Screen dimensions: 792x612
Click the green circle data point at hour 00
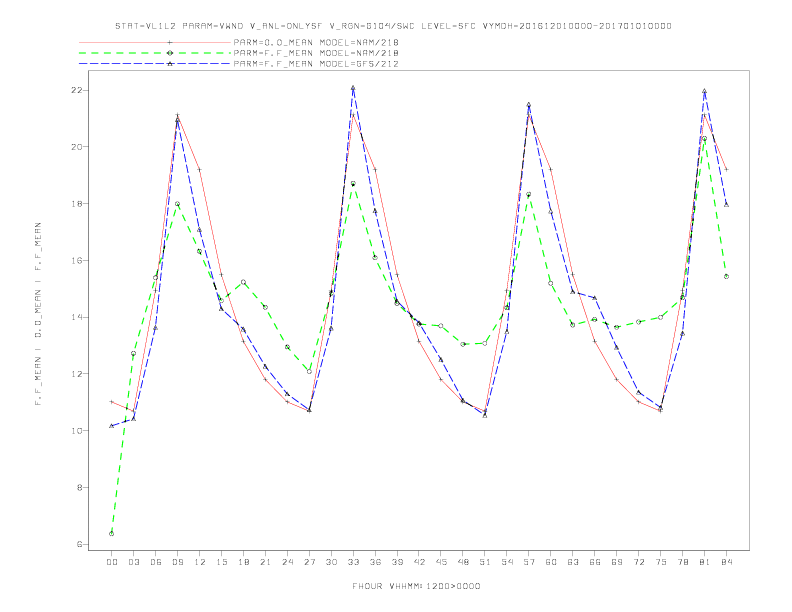(112, 534)
